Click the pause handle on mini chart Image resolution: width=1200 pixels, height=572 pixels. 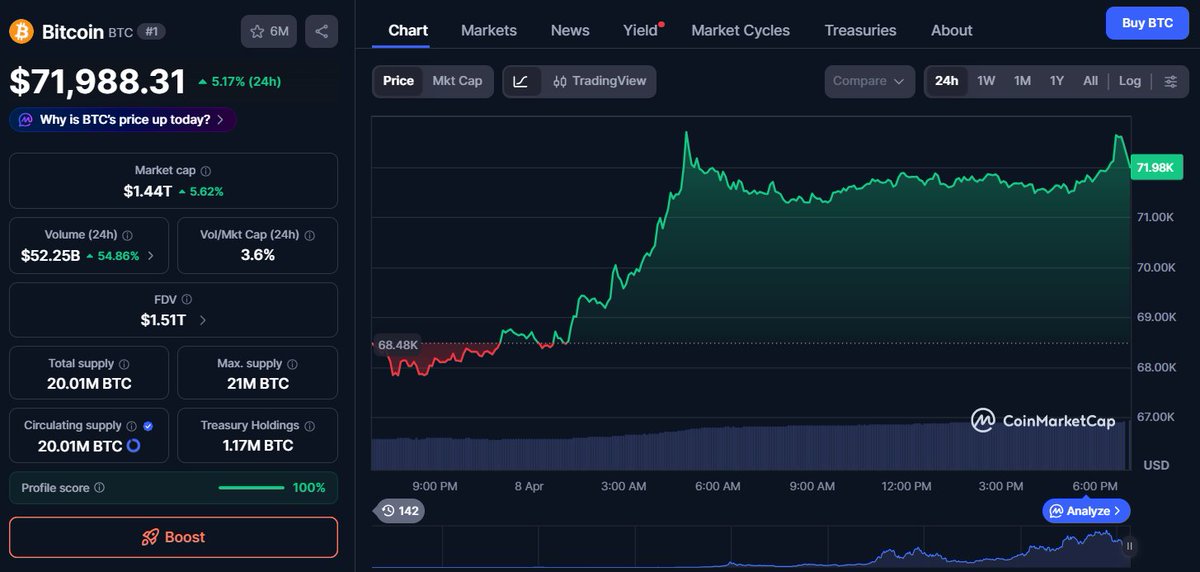1130,546
